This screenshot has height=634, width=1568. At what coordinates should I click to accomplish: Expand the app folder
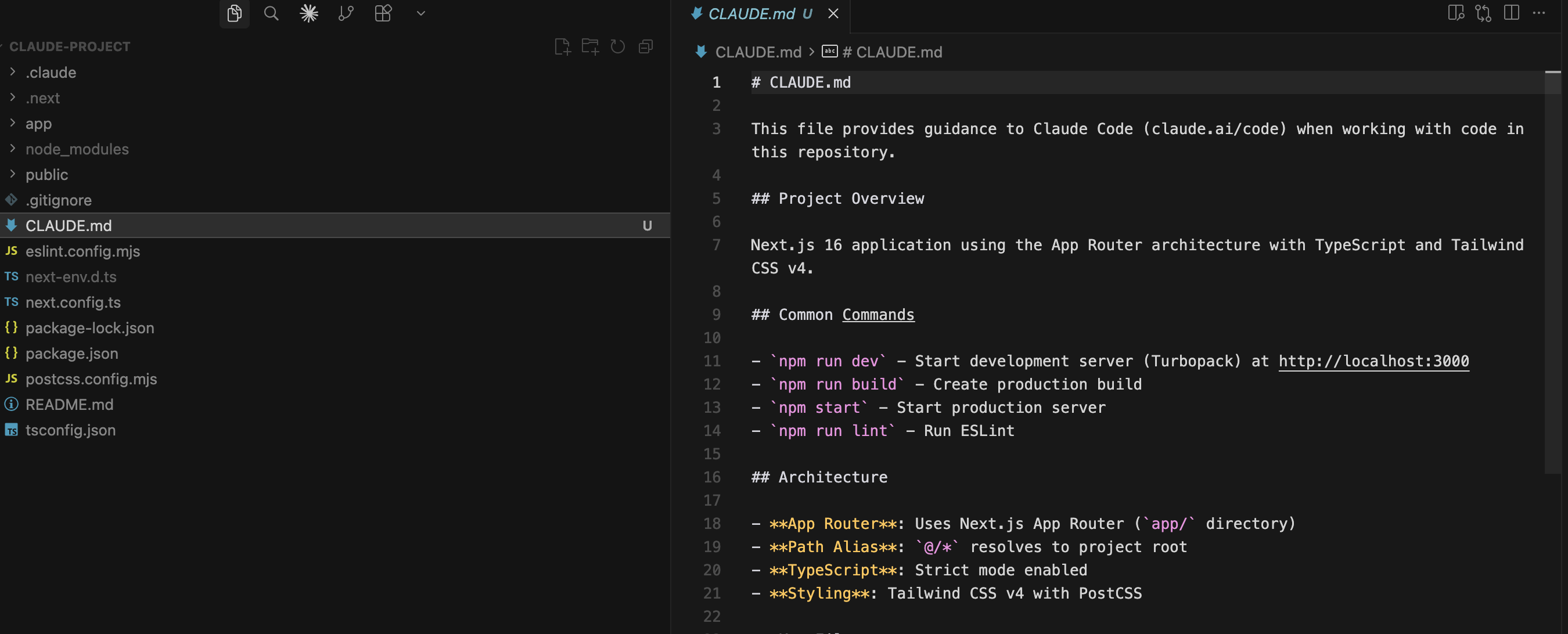click(x=38, y=124)
